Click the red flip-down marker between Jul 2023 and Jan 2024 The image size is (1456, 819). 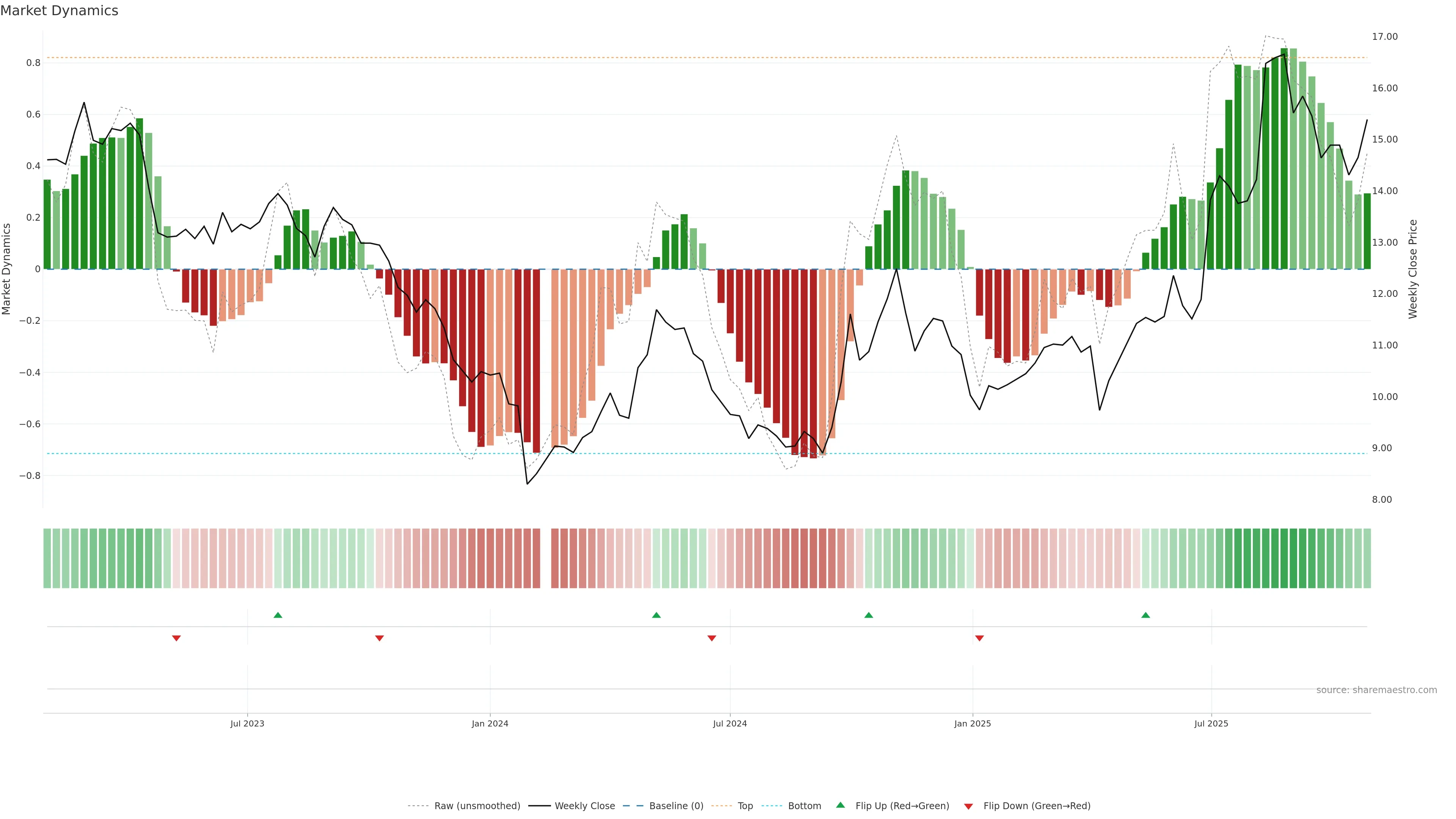pos(379,638)
